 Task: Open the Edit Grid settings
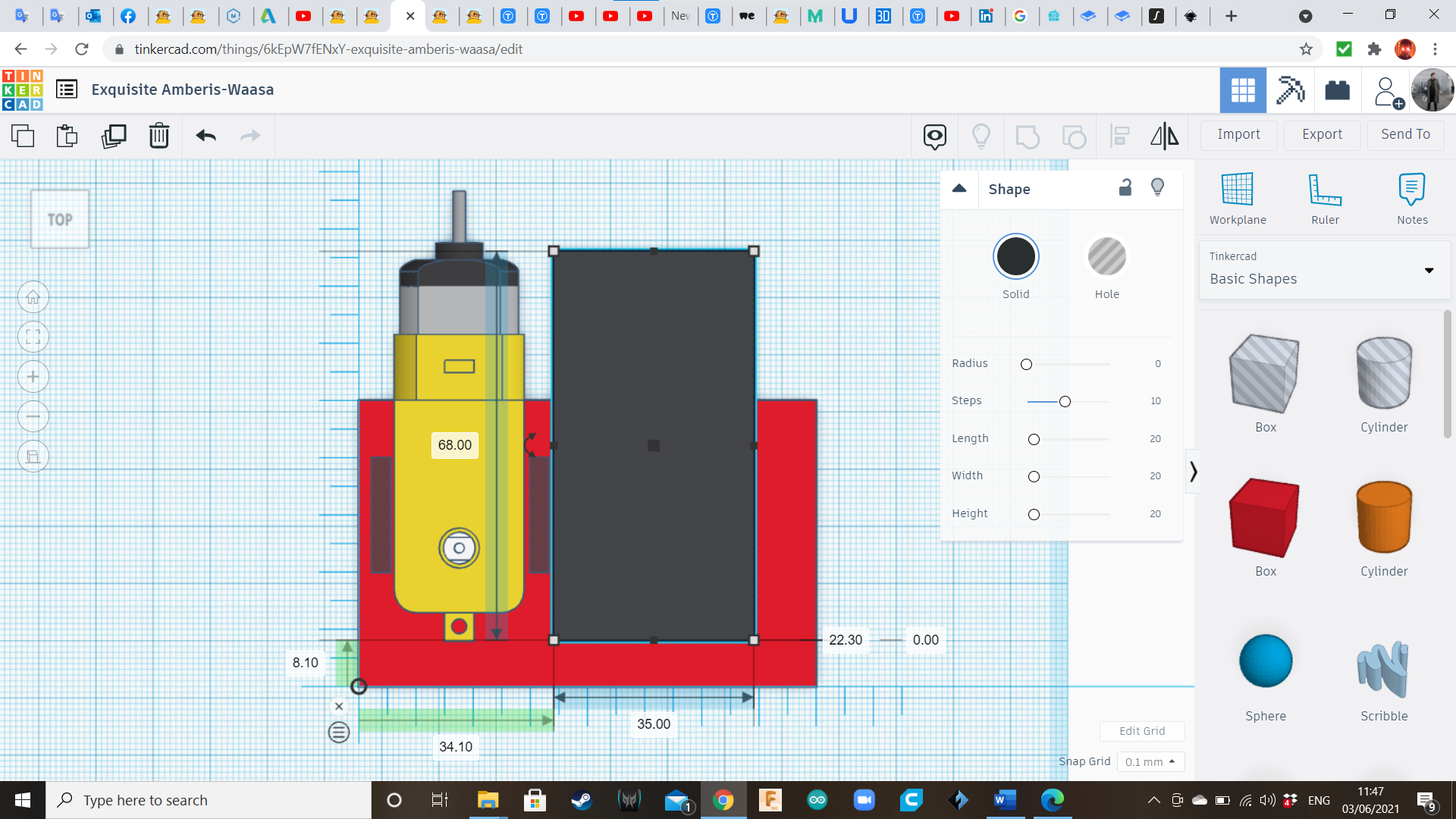(1142, 730)
